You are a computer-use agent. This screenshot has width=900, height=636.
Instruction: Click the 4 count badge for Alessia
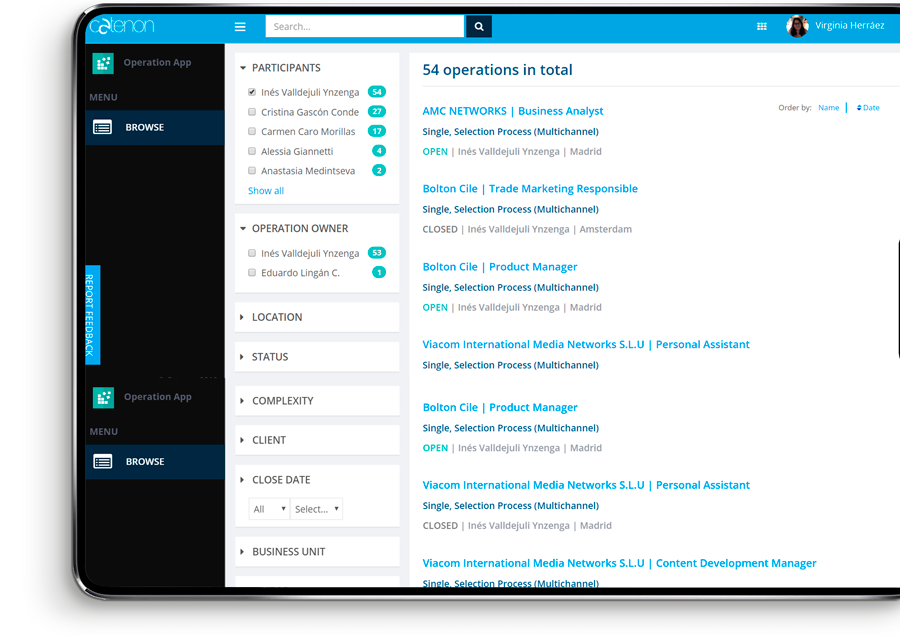(x=379, y=150)
